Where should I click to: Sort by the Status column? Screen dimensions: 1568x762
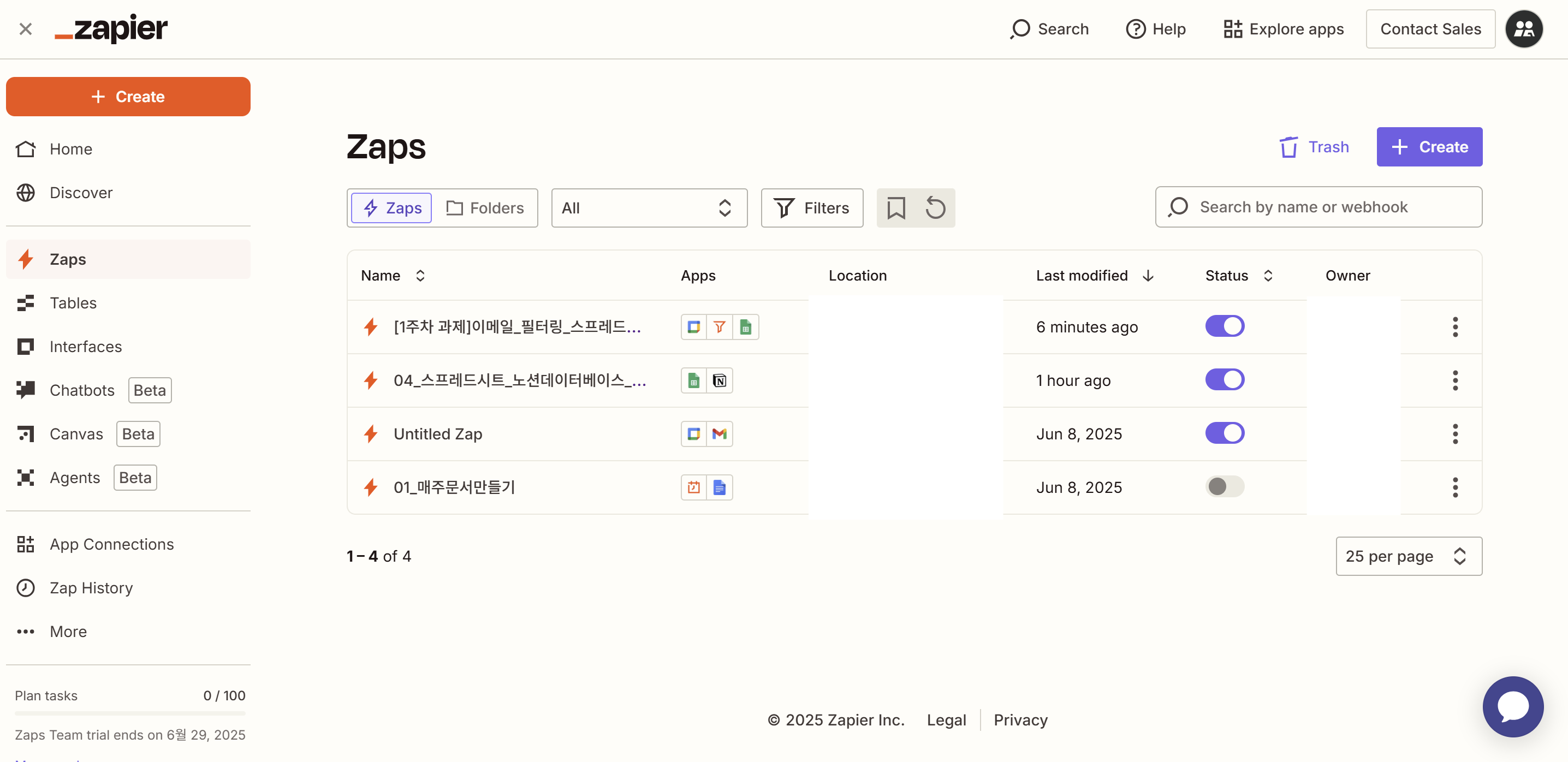[1239, 276]
